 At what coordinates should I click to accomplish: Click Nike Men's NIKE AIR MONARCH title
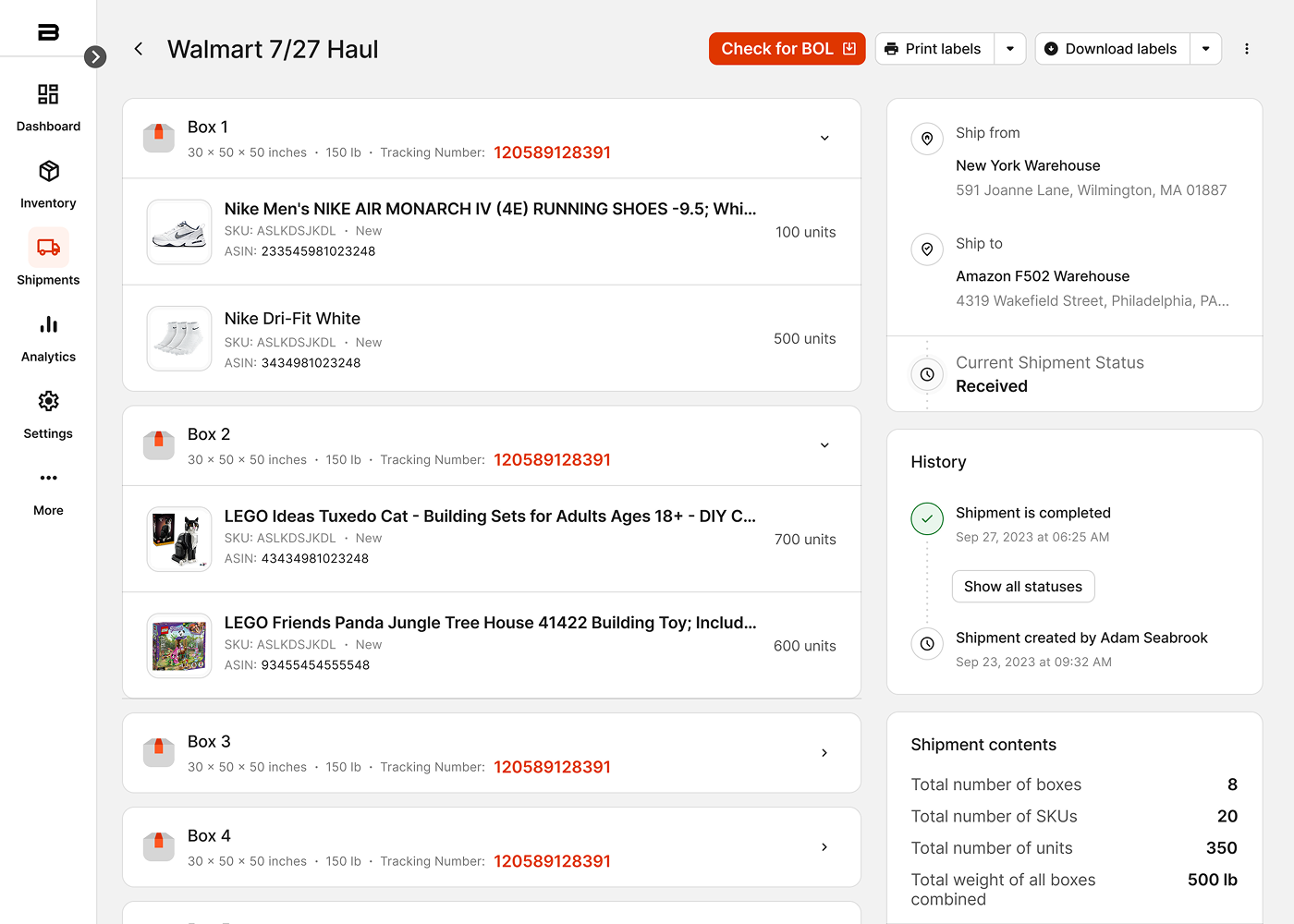[x=490, y=209]
